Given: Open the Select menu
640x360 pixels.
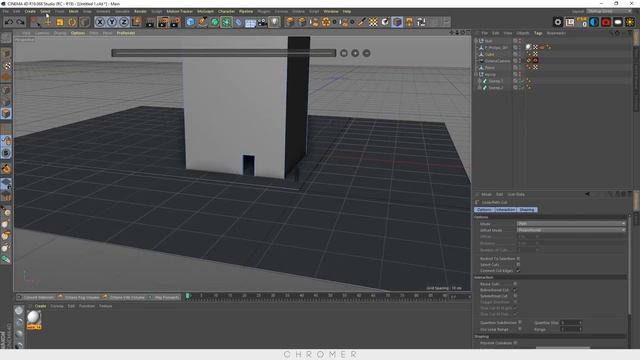Looking at the screenshot, I should (45, 11).
